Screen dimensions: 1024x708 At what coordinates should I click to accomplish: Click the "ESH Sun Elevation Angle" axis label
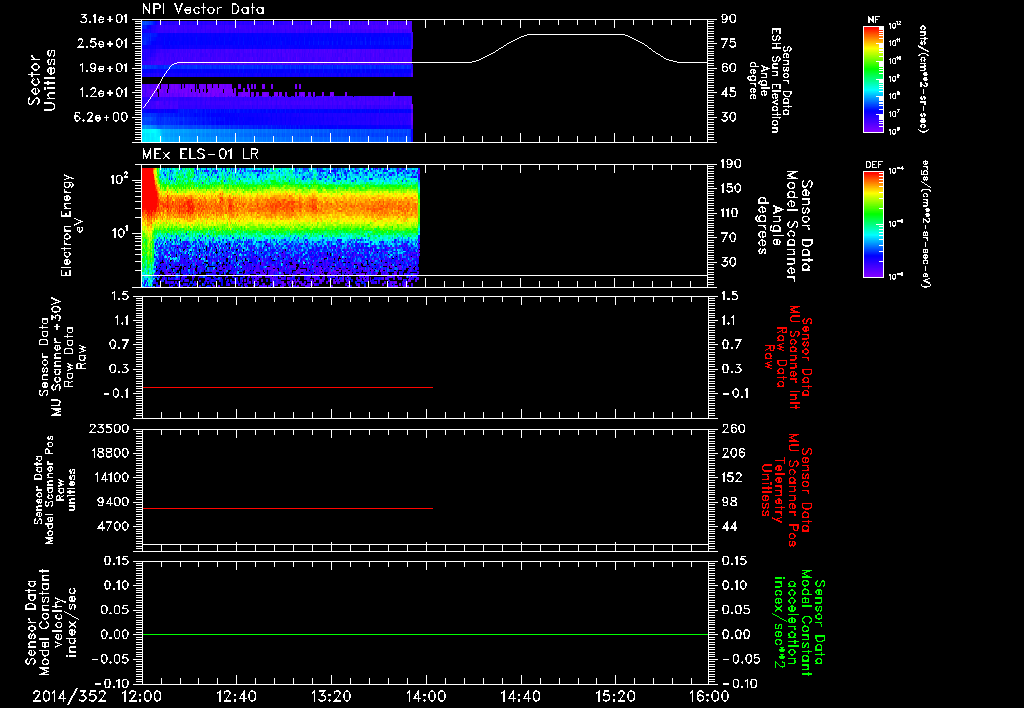point(771,80)
